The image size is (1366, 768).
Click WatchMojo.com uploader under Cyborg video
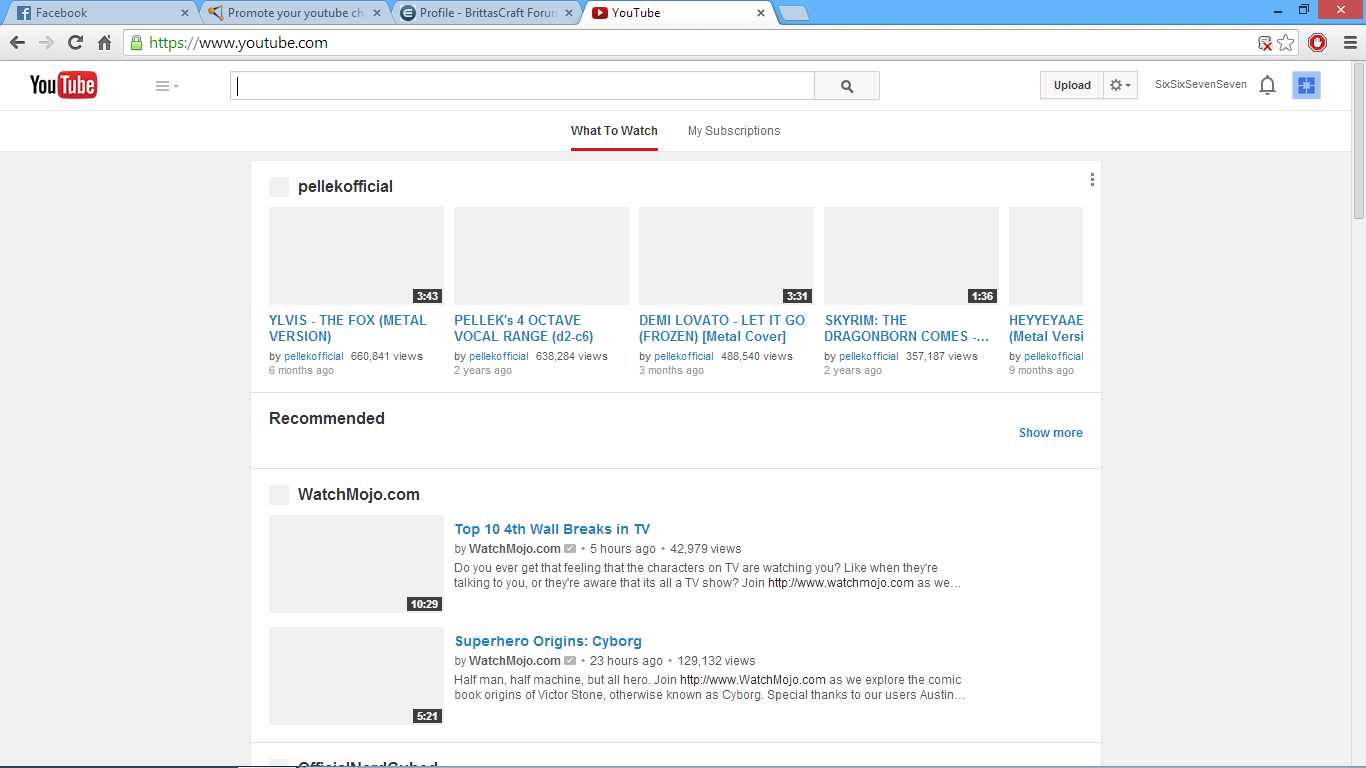pos(515,661)
